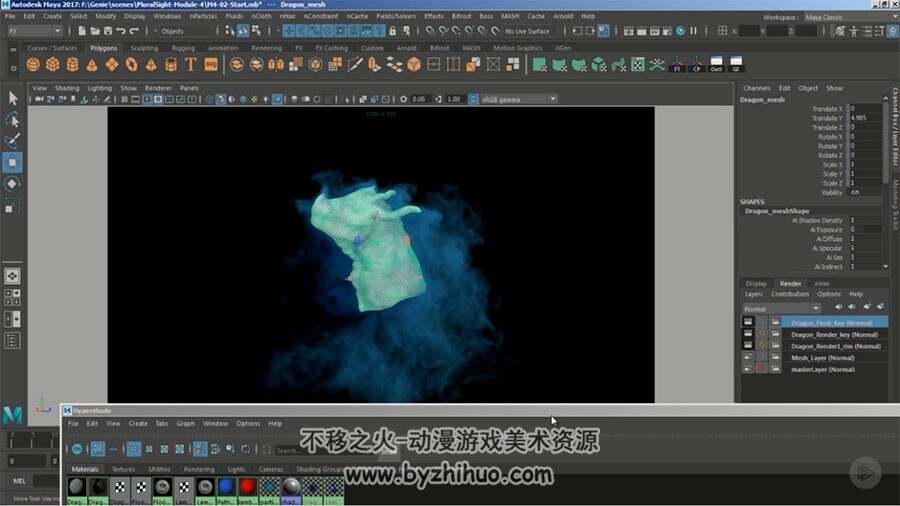Toggle renderable flag of masterLayer

(748, 369)
